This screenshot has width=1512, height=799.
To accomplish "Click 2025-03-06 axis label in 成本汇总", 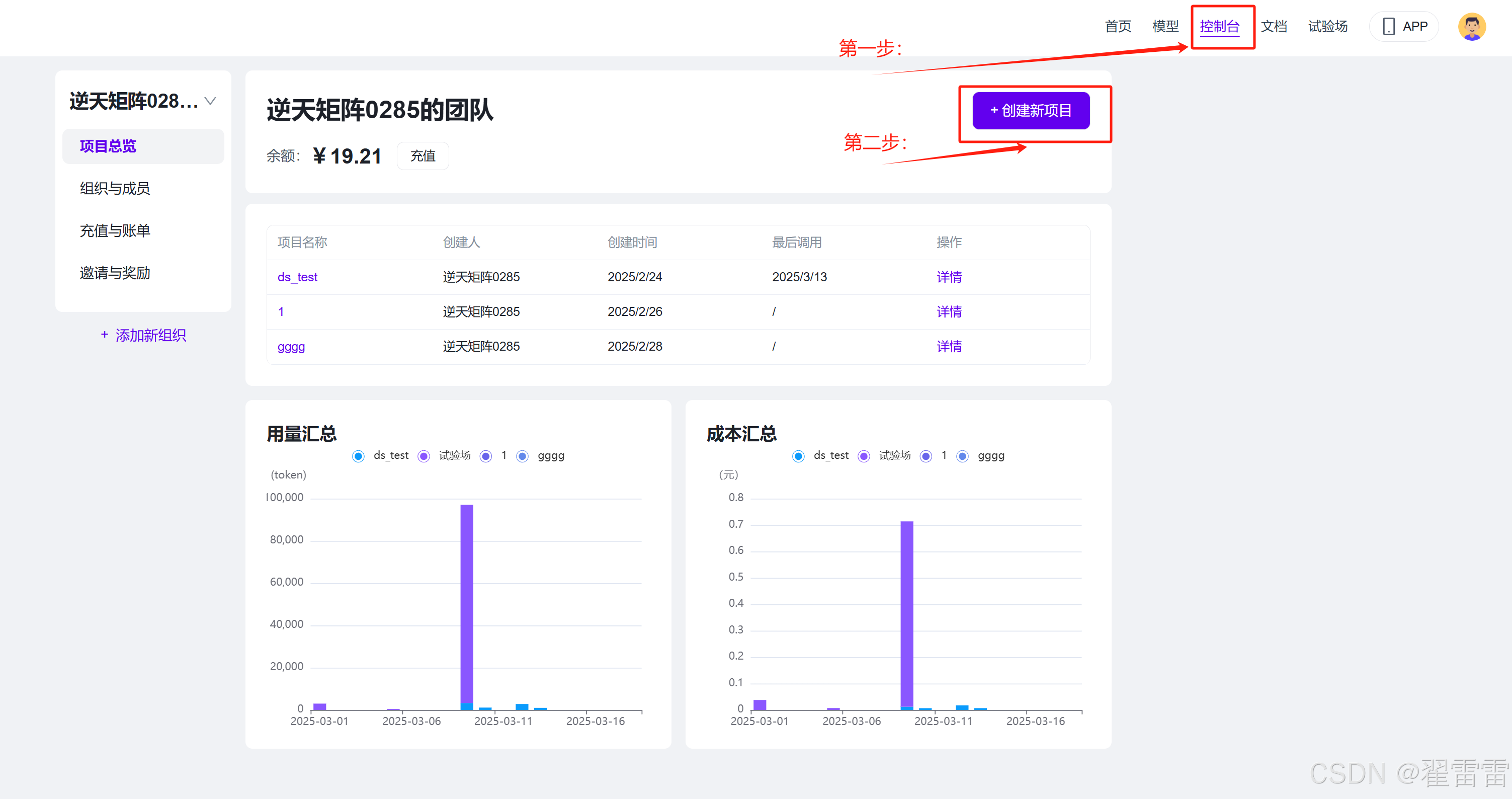I will tap(851, 721).
